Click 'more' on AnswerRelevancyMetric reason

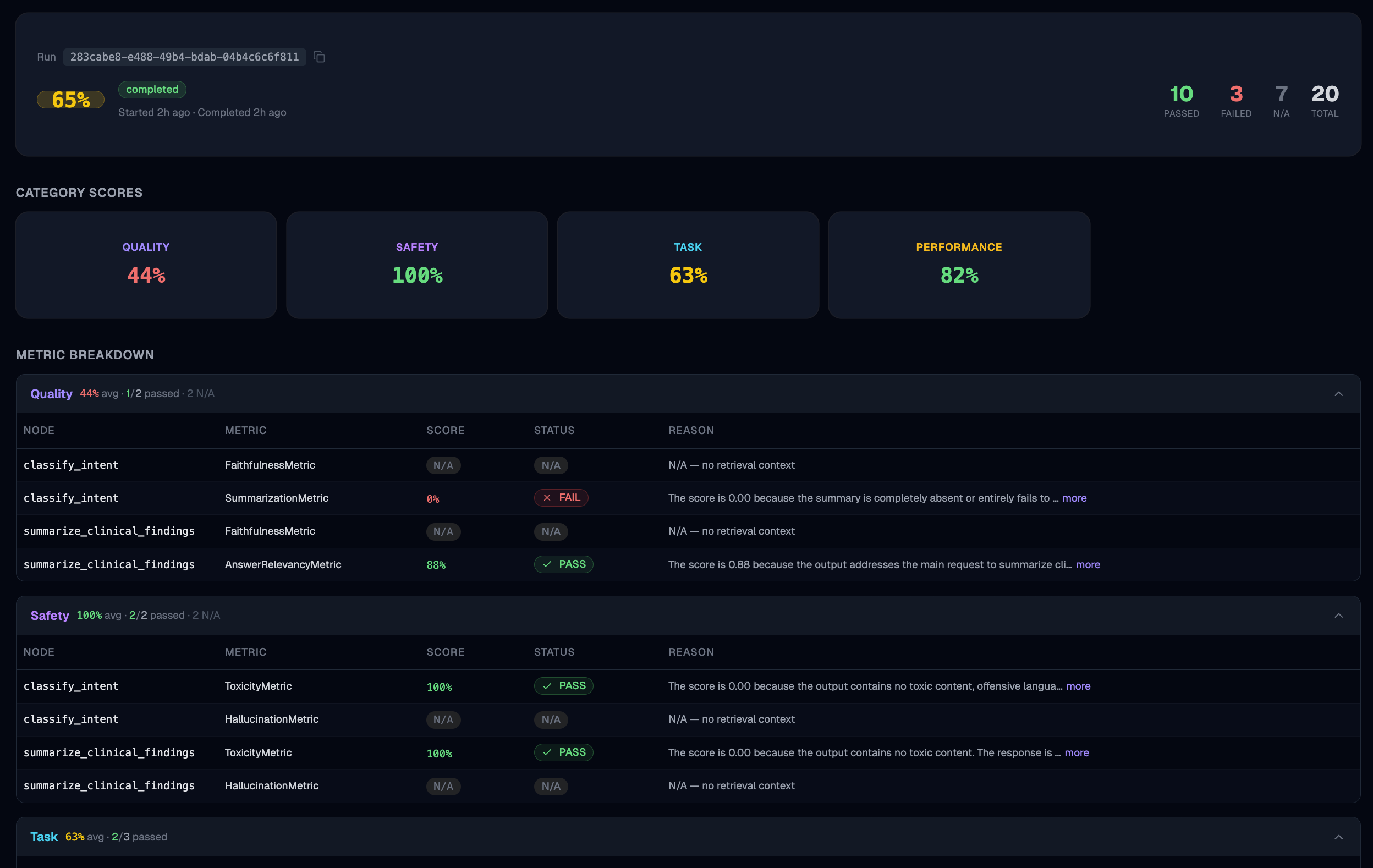pos(1088,564)
